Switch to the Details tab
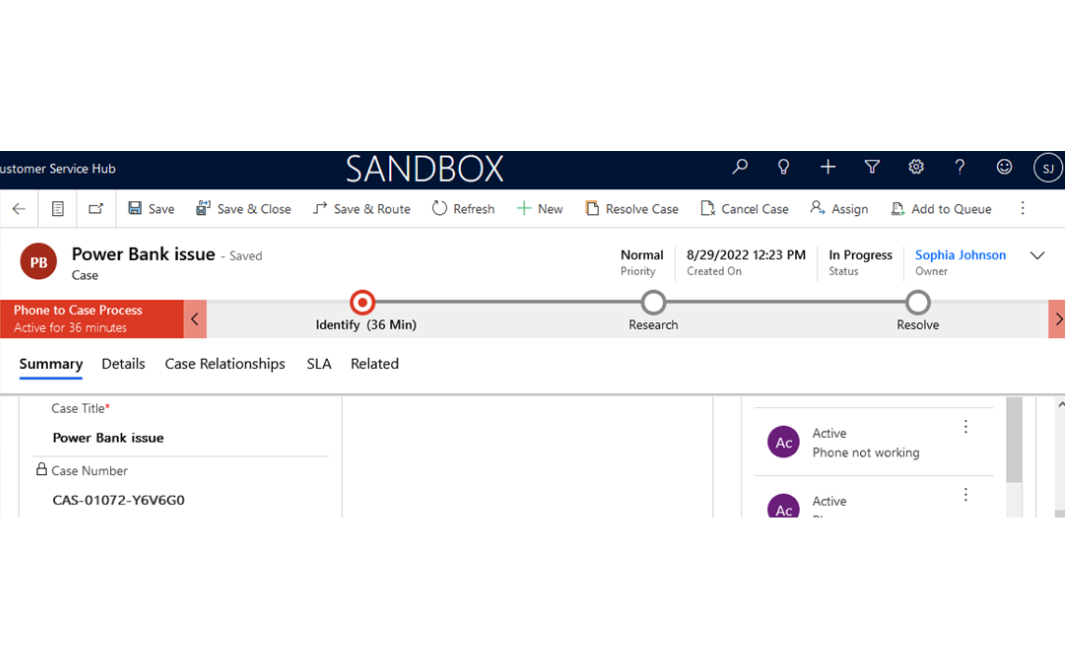This screenshot has width=1065, height=669. pyautogui.click(x=123, y=364)
